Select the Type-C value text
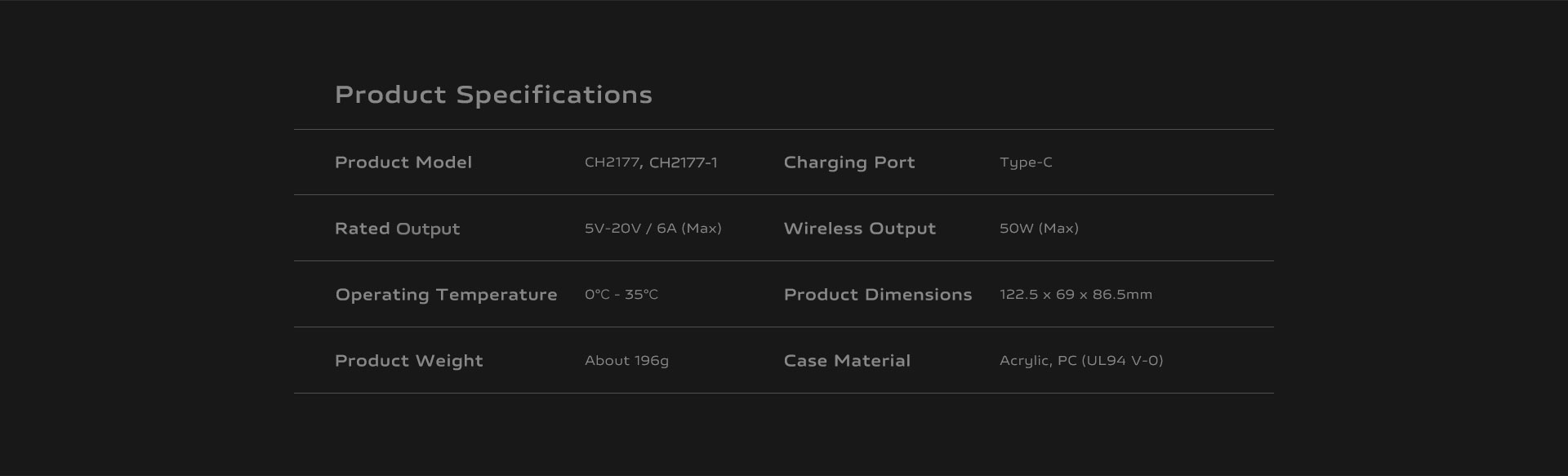Image resolution: width=1568 pixels, height=476 pixels. point(1026,162)
